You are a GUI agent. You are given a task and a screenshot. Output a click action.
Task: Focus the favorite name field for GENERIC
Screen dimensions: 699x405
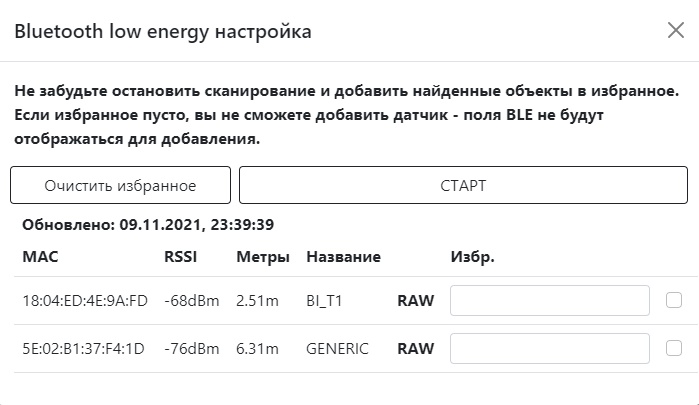tap(550, 348)
